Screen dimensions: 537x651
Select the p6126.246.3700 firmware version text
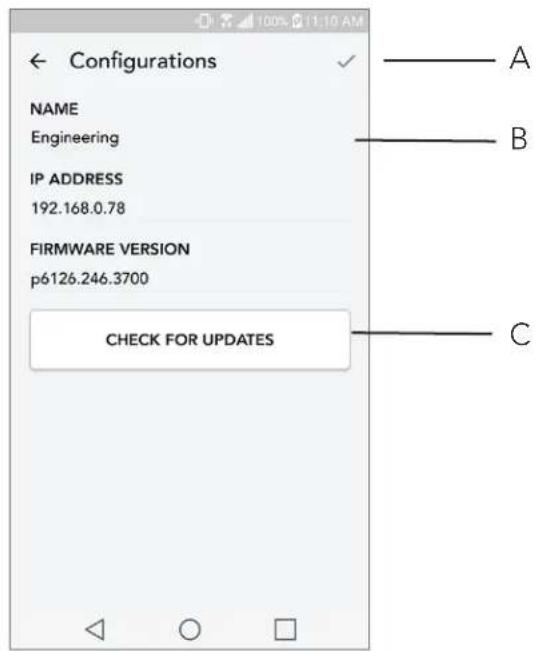coord(90,279)
